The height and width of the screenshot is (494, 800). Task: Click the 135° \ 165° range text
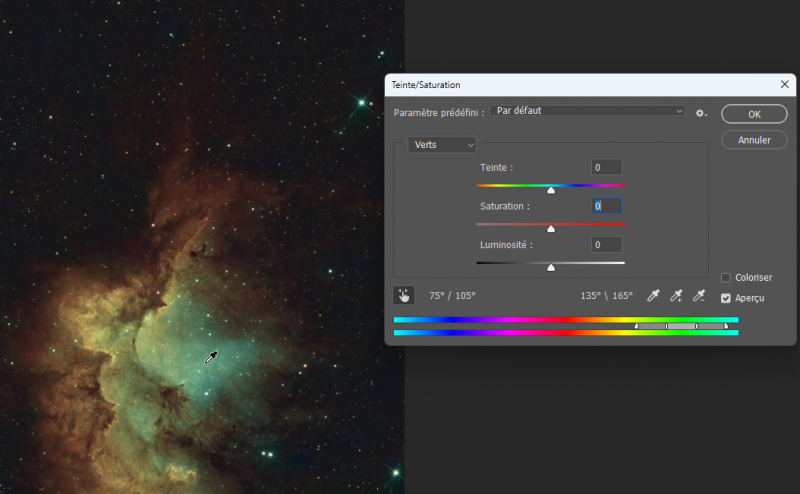coord(606,295)
